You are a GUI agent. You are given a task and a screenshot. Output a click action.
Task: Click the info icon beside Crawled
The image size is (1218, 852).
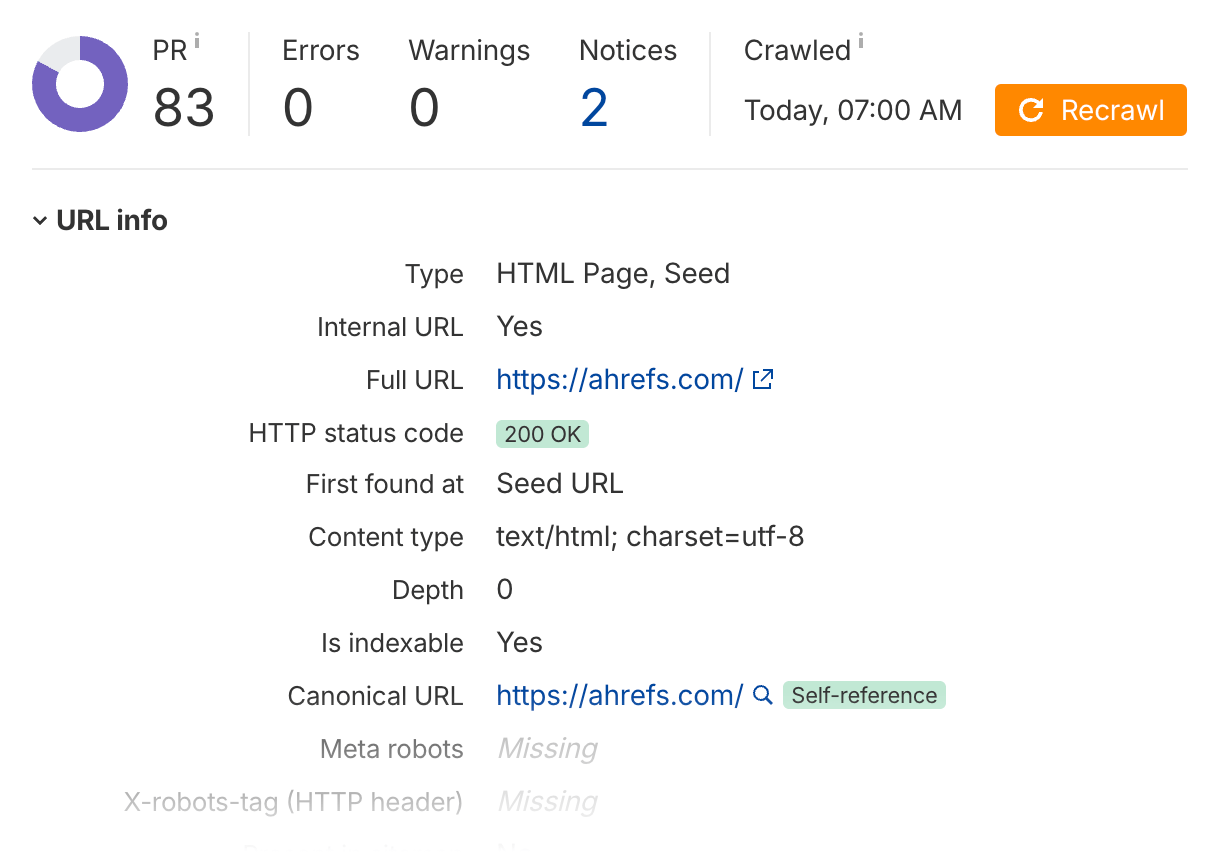861,42
